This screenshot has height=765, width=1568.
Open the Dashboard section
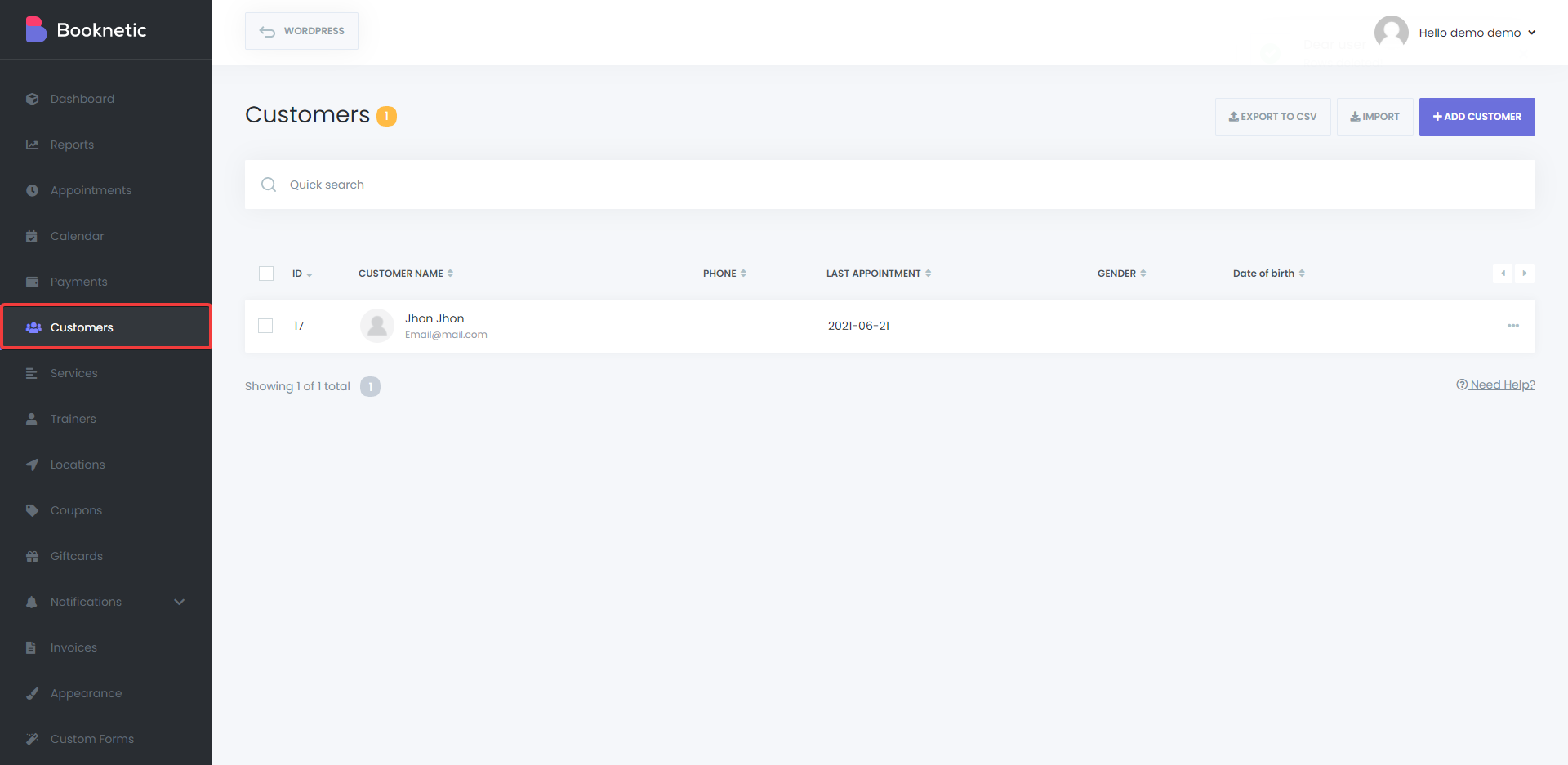(82, 98)
